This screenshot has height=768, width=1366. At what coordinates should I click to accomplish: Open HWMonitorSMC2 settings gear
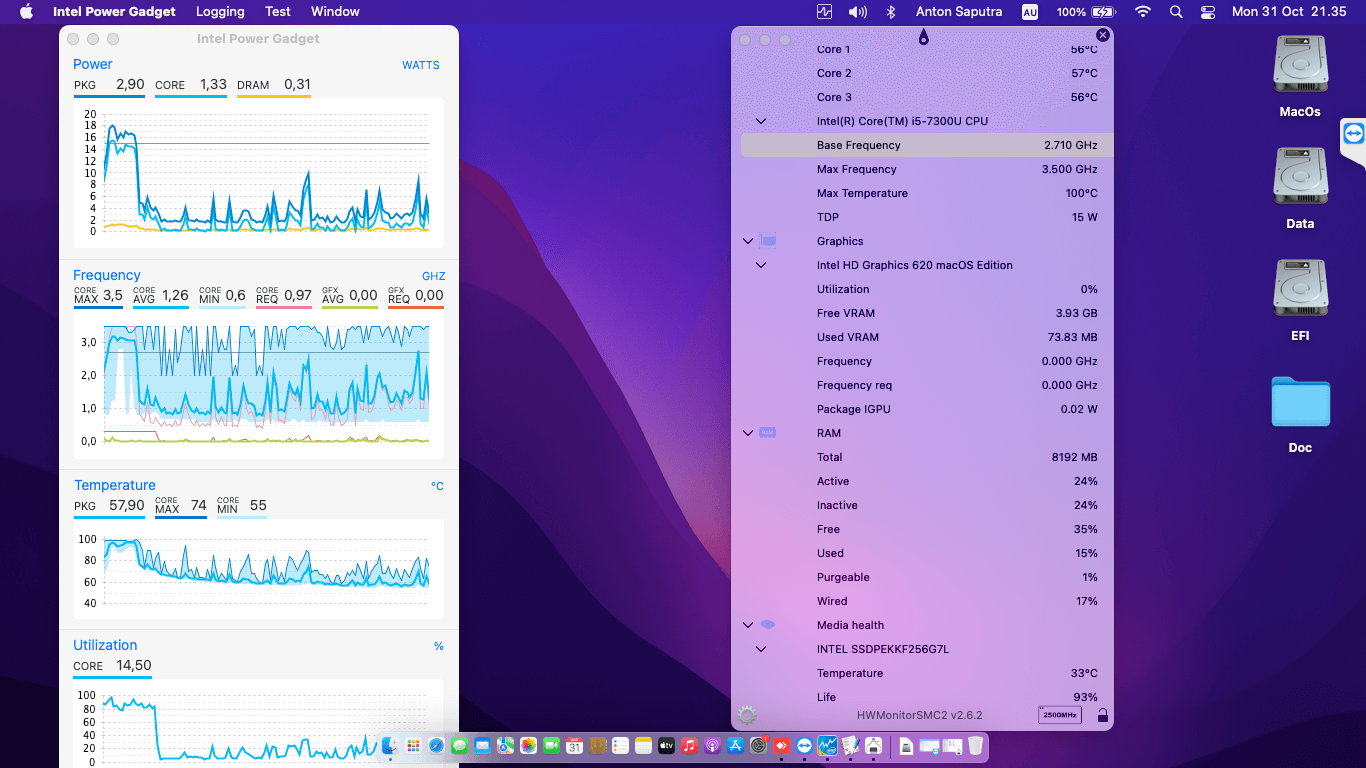747,715
